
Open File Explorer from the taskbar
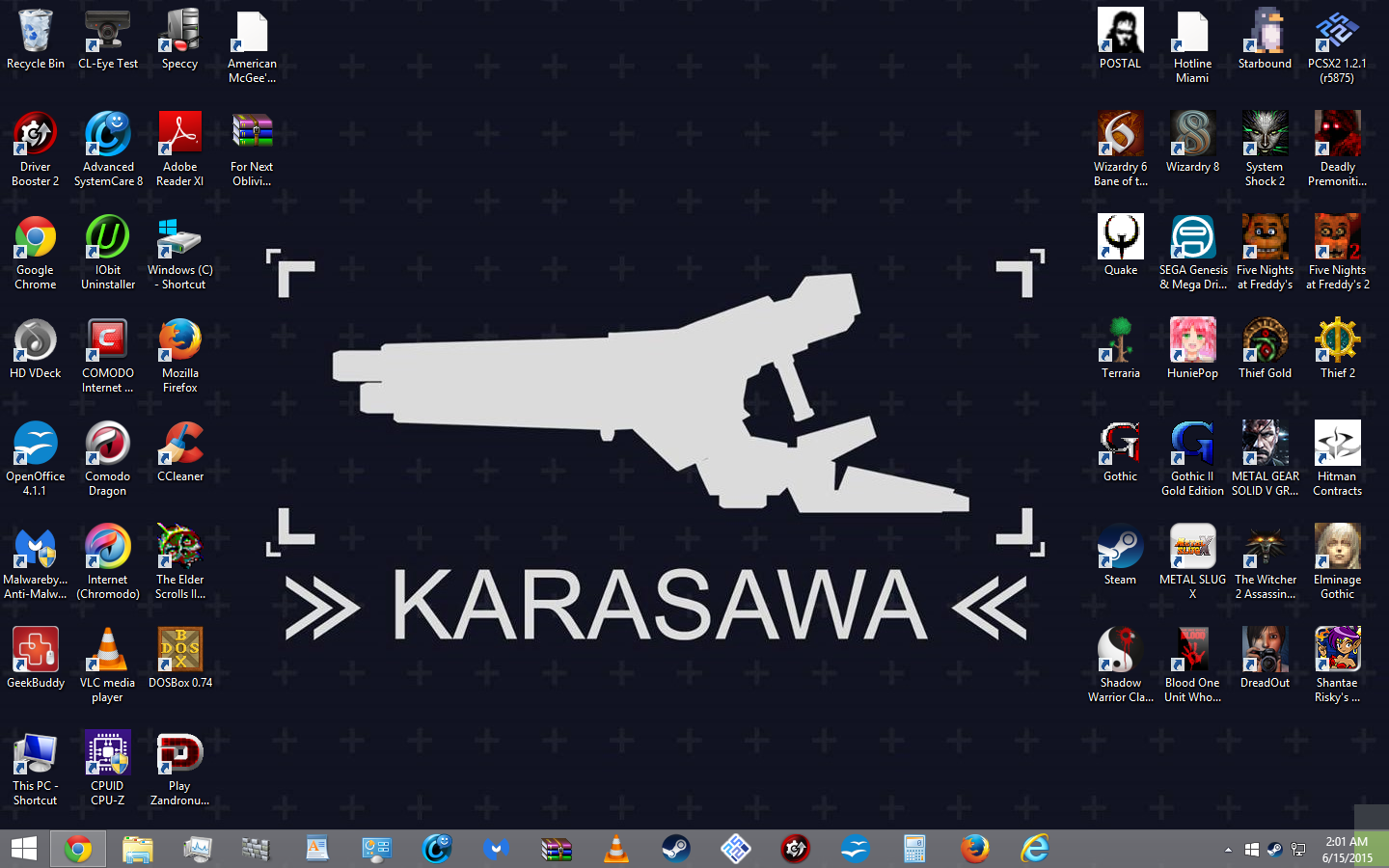pyautogui.click(x=138, y=849)
